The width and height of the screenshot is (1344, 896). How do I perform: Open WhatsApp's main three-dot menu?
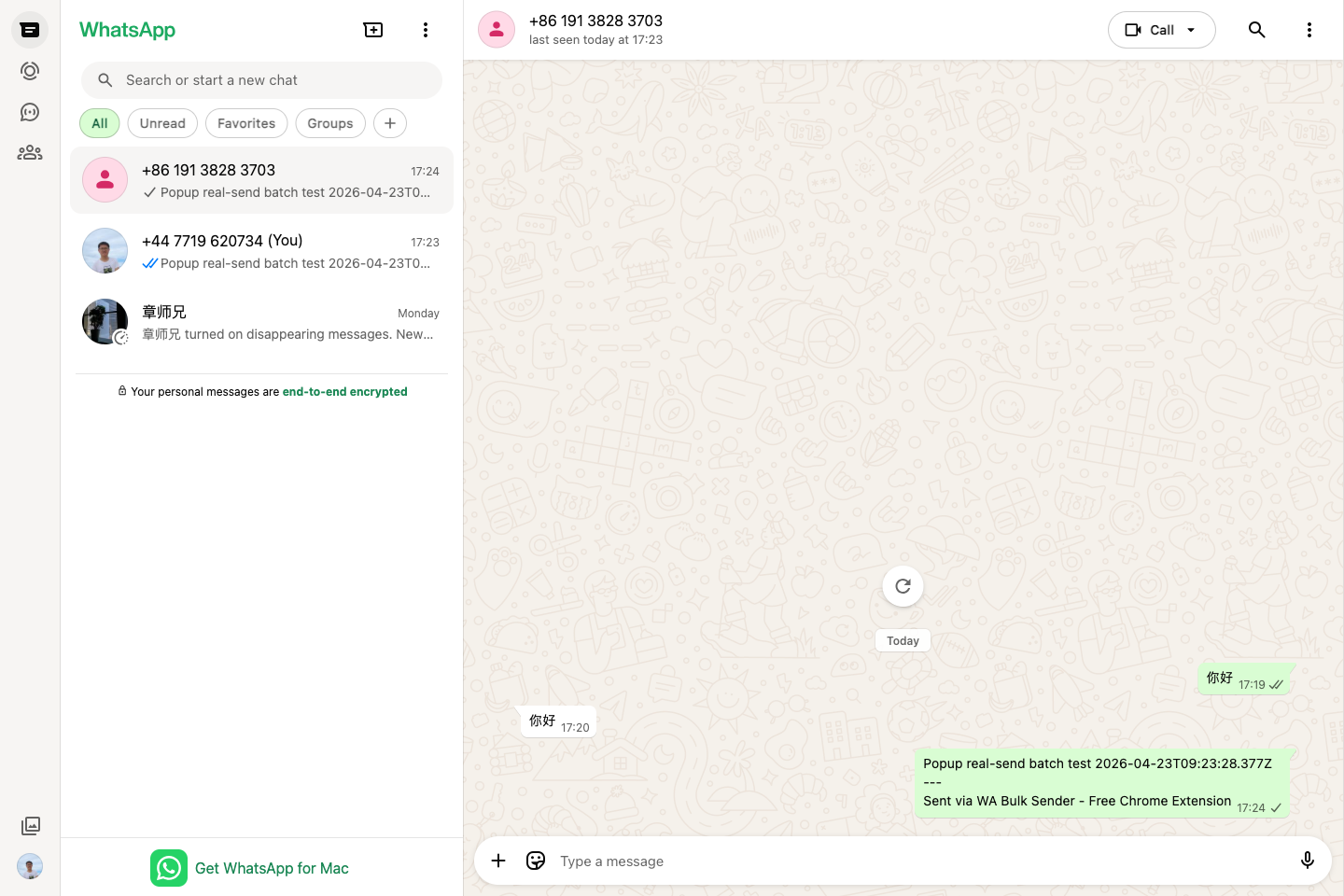click(x=426, y=29)
